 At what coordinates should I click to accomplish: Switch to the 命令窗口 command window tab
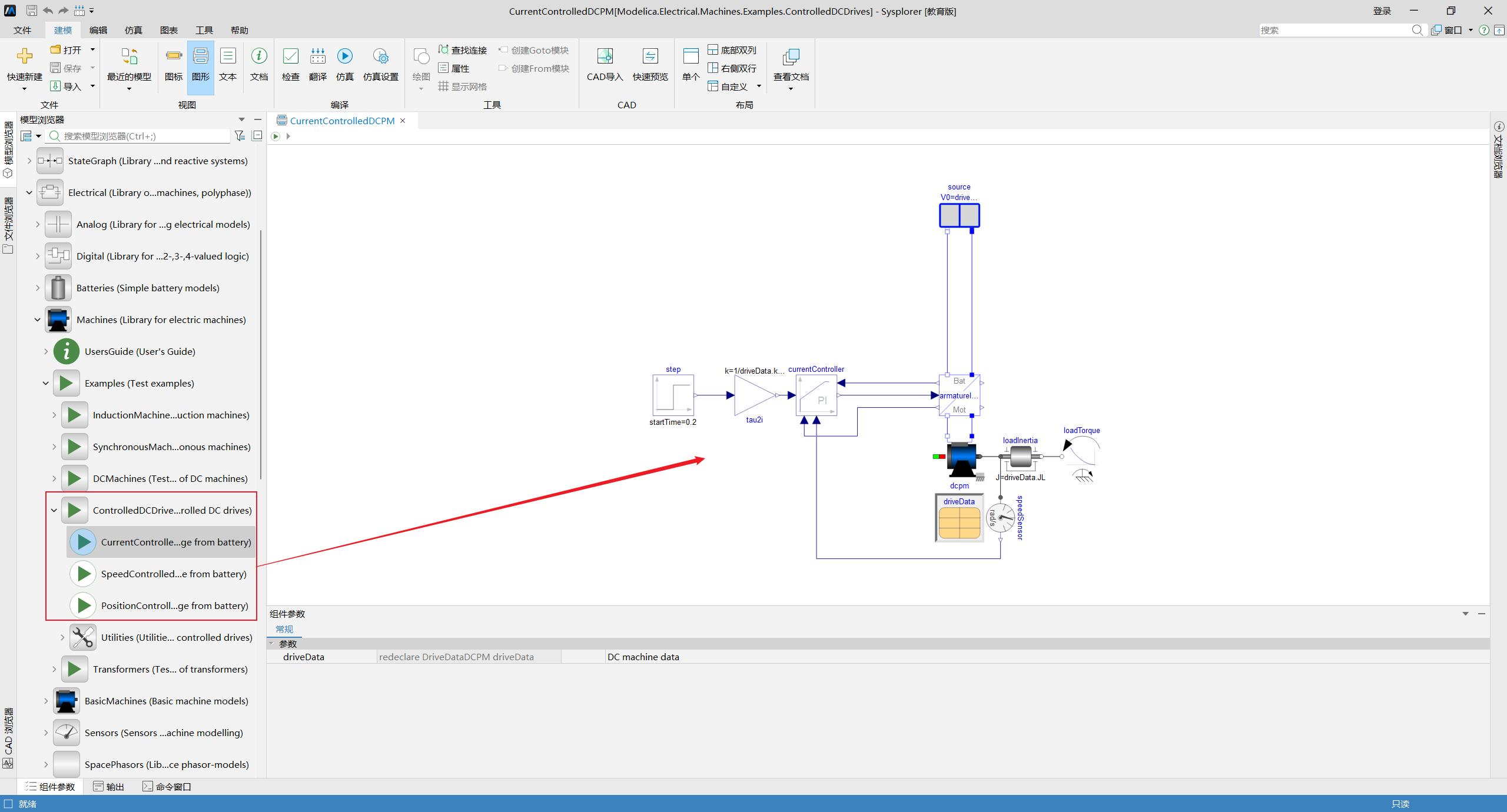pos(167,787)
